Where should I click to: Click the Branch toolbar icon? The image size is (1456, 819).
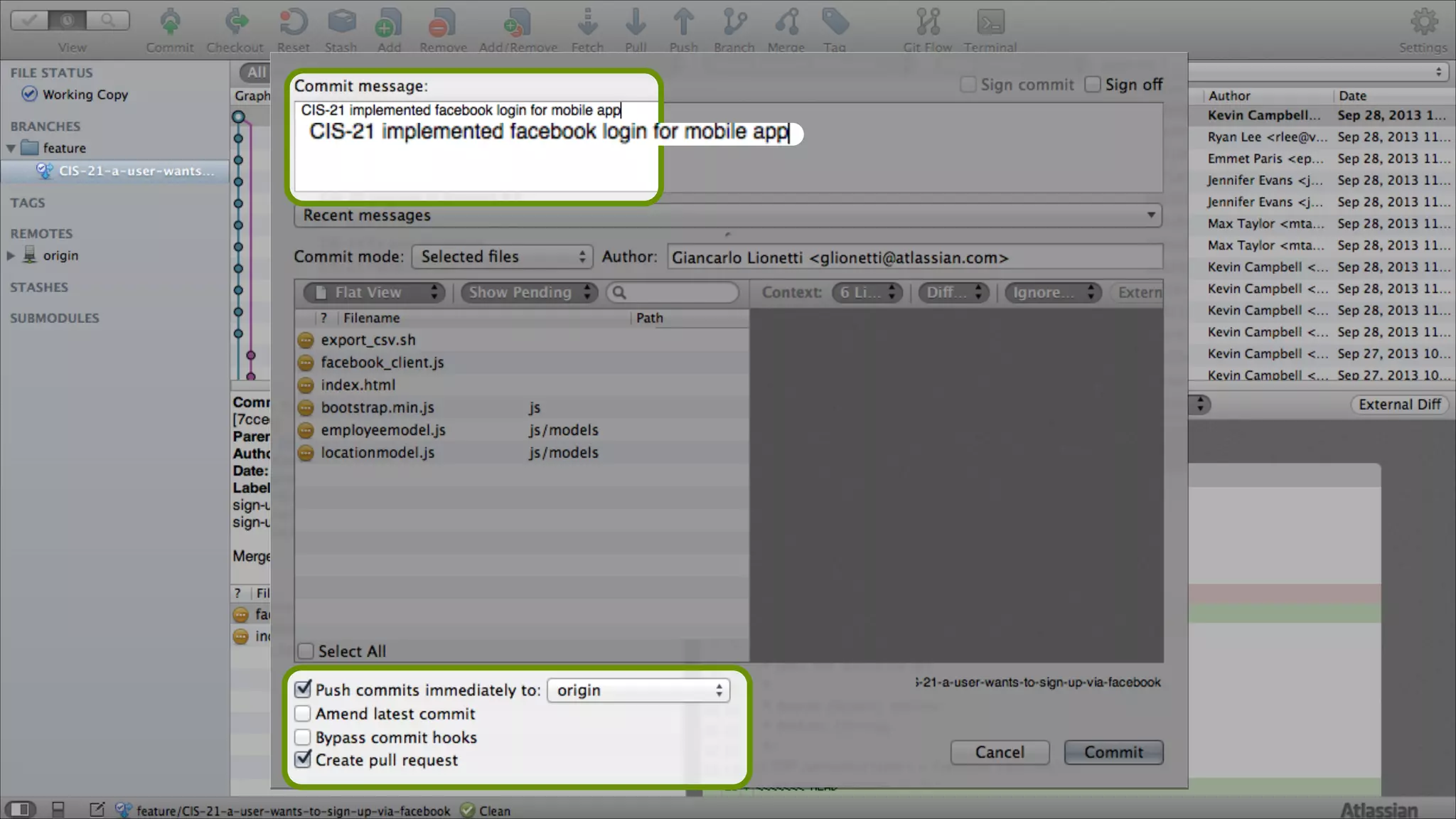point(734,23)
